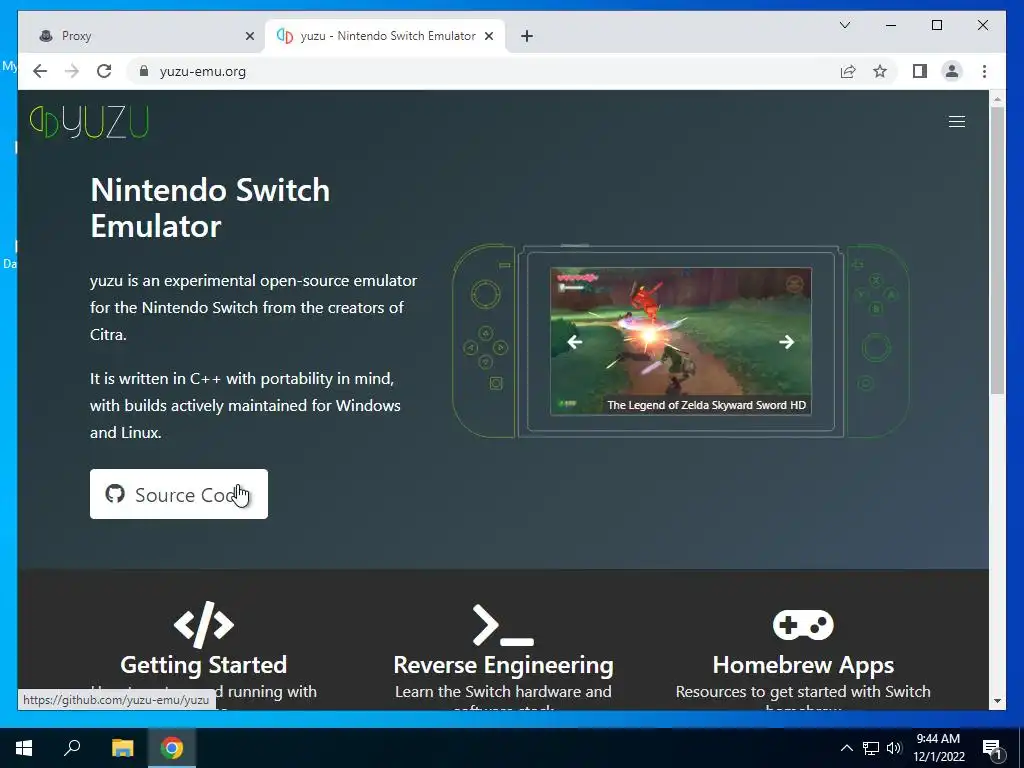
Task: Open the hamburger navigation menu
Action: (956, 121)
